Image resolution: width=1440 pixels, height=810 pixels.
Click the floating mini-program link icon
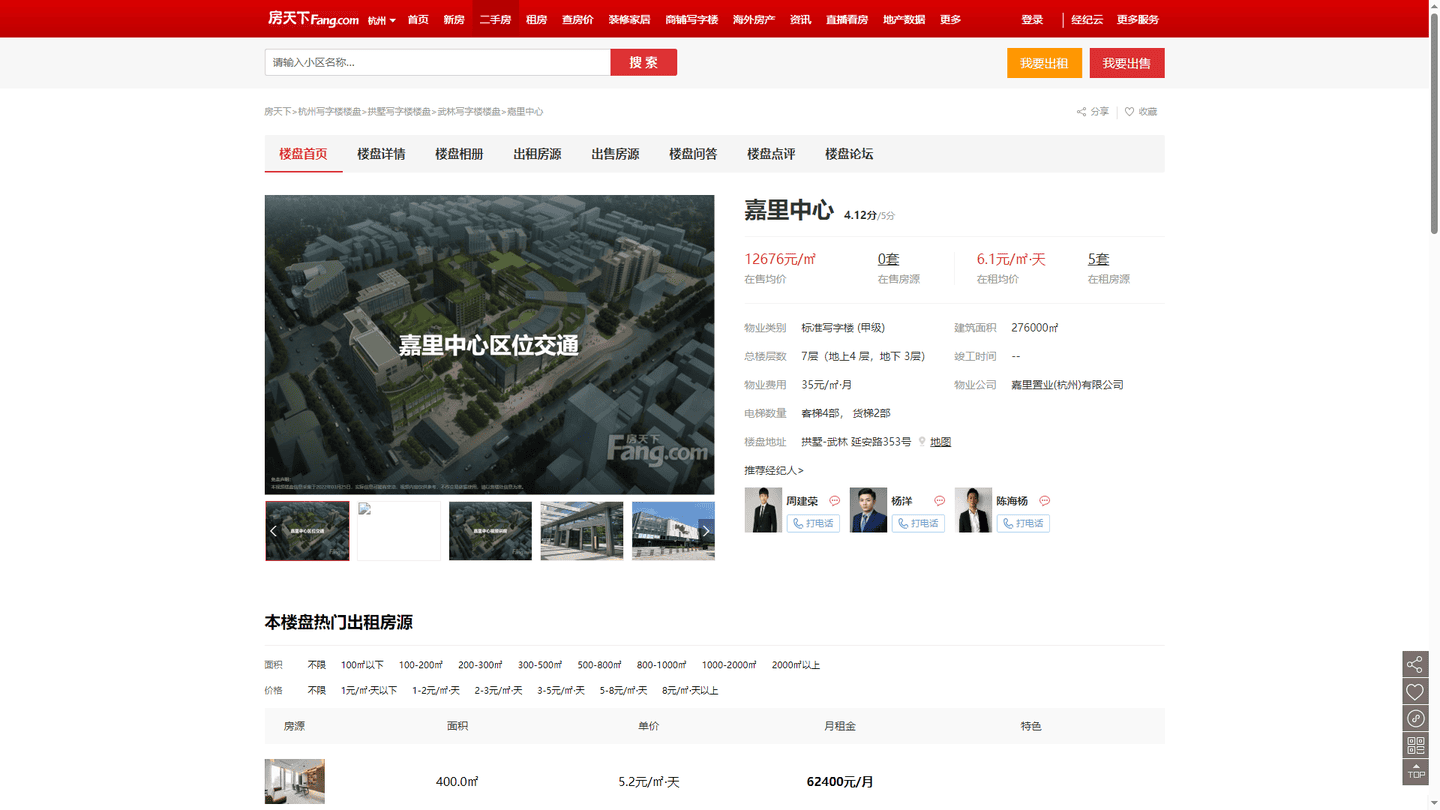[x=1415, y=718]
